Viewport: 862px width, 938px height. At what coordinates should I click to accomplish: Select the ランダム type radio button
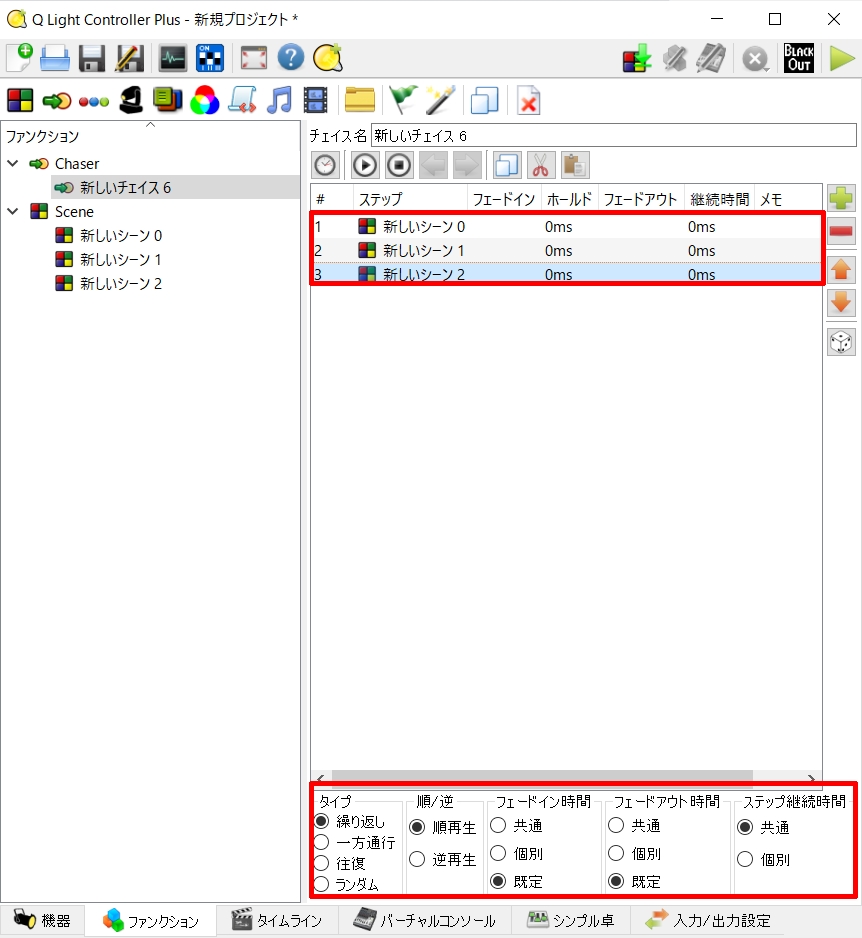[322, 884]
